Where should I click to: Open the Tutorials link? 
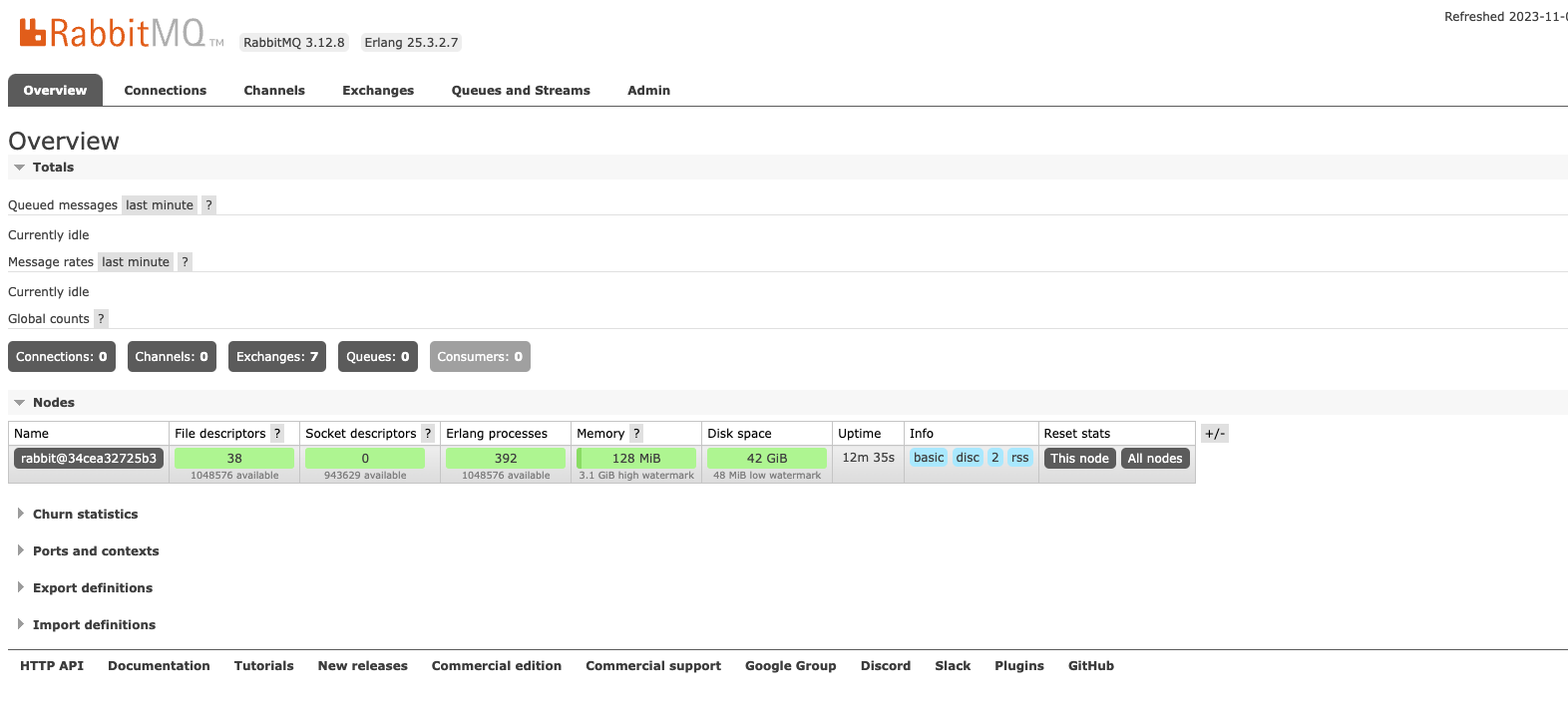263,666
